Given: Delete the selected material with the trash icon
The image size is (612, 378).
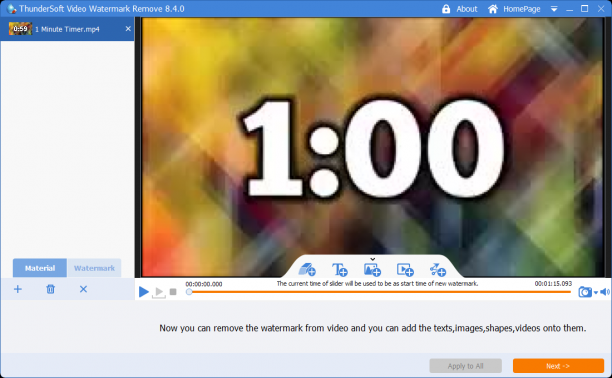Looking at the screenshot, I should pyautogui.click(x=50, y=289).
